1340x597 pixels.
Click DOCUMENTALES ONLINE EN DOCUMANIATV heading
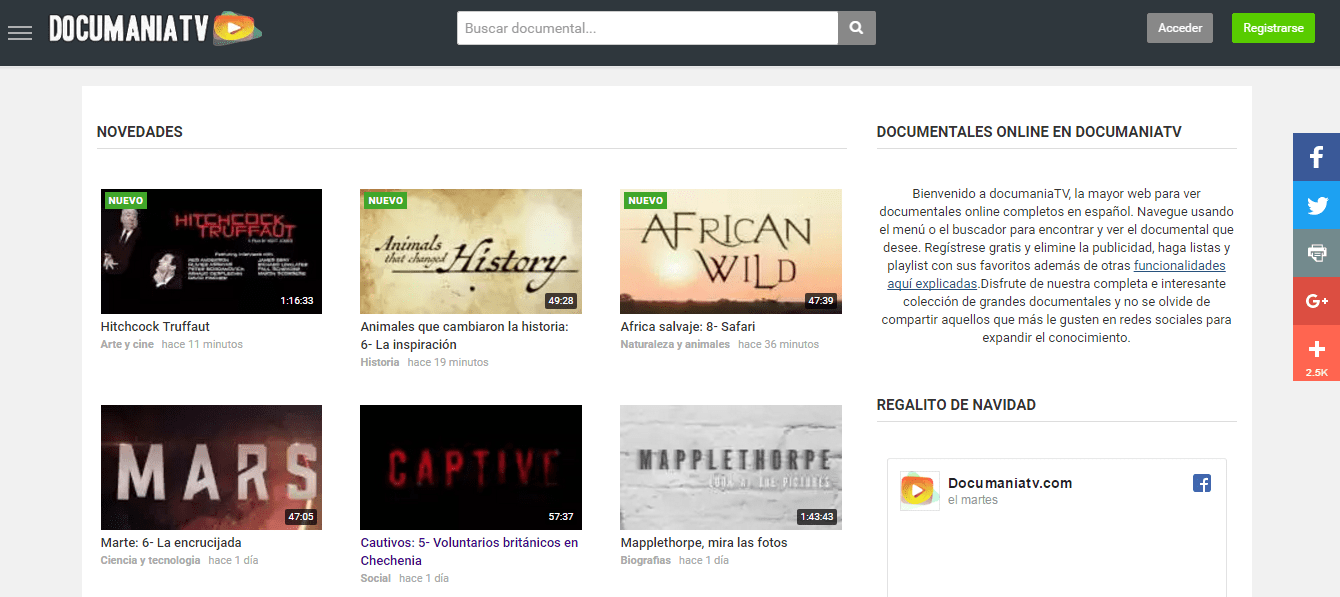pos(1029,132)
